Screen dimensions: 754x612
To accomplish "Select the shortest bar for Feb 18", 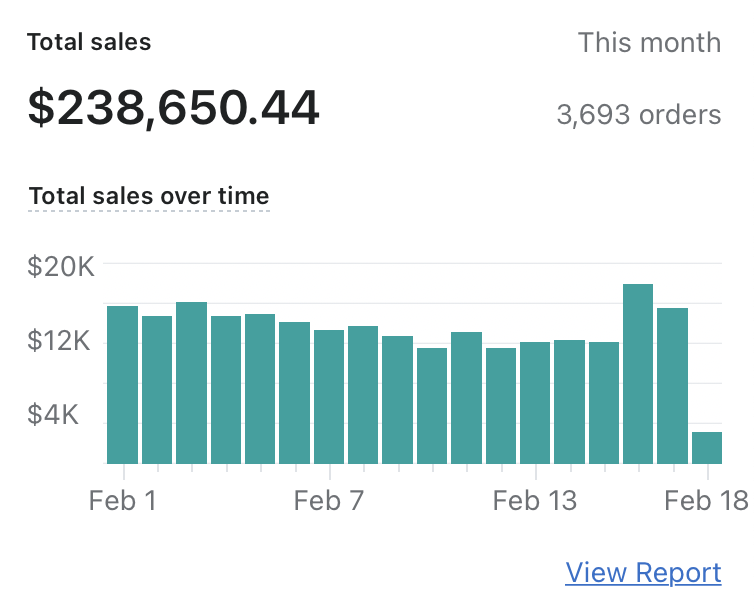I will point(706,448).
